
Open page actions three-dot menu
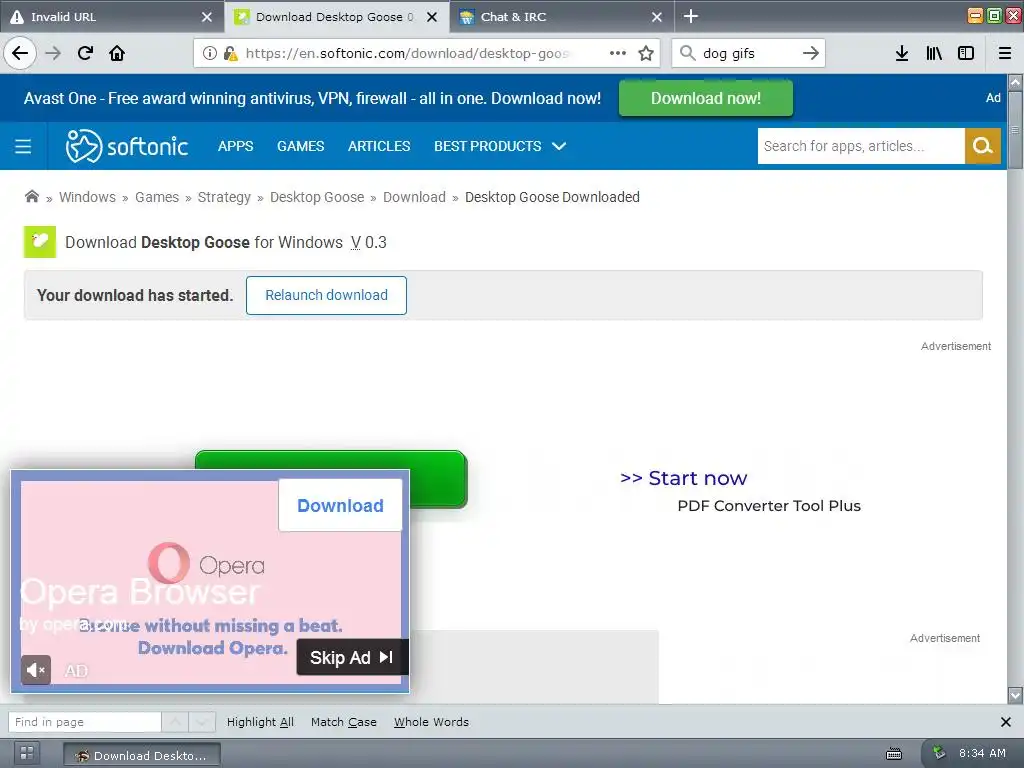pos(618,53)
